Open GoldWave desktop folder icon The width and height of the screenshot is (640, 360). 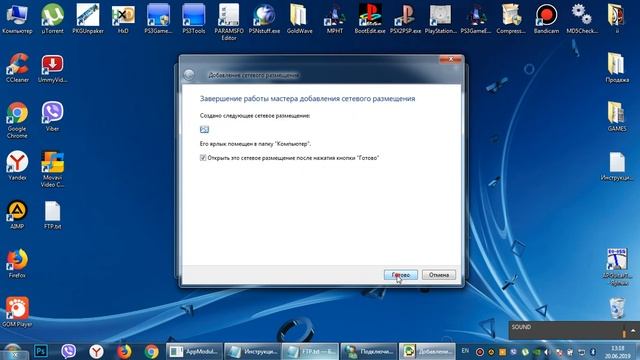(299, 18)
